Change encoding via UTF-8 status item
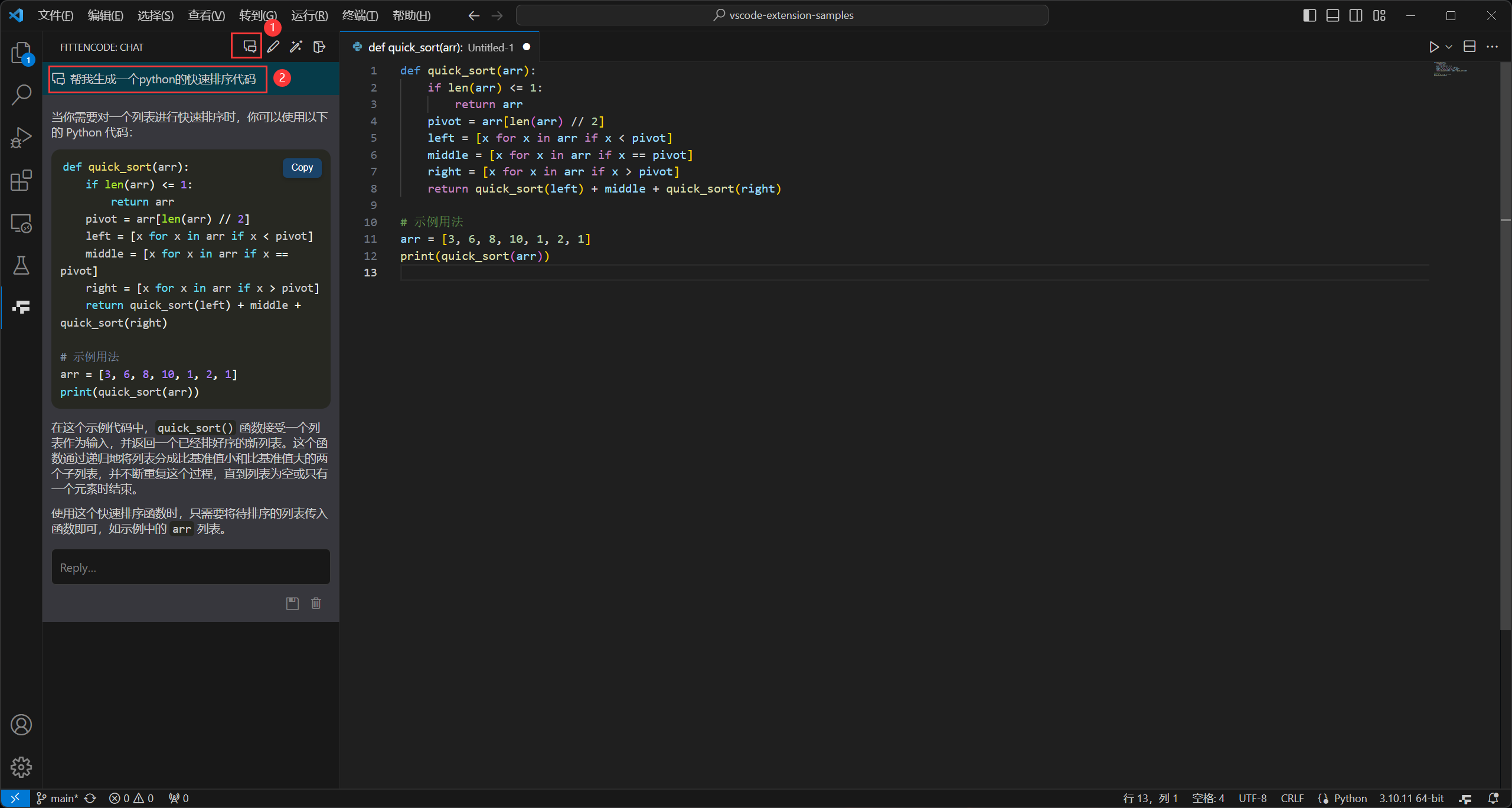Viewport: 1512px width, 808px height. [x=1253, y=799]
